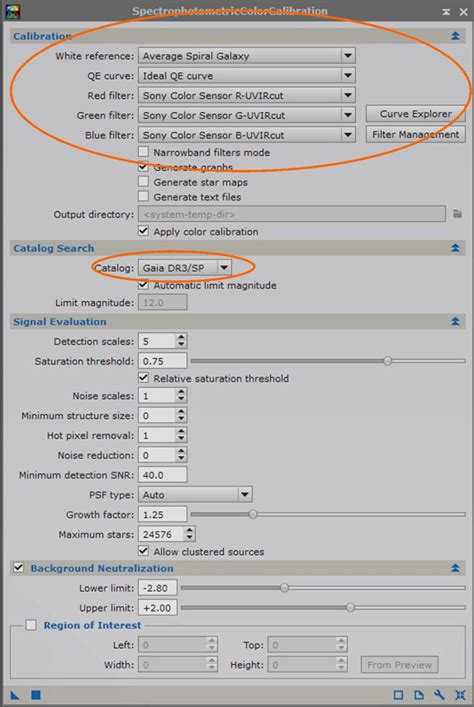Disable Background Neutralization section checkbox
This screenshot has width=474, height=707.
tap(18, 568)
